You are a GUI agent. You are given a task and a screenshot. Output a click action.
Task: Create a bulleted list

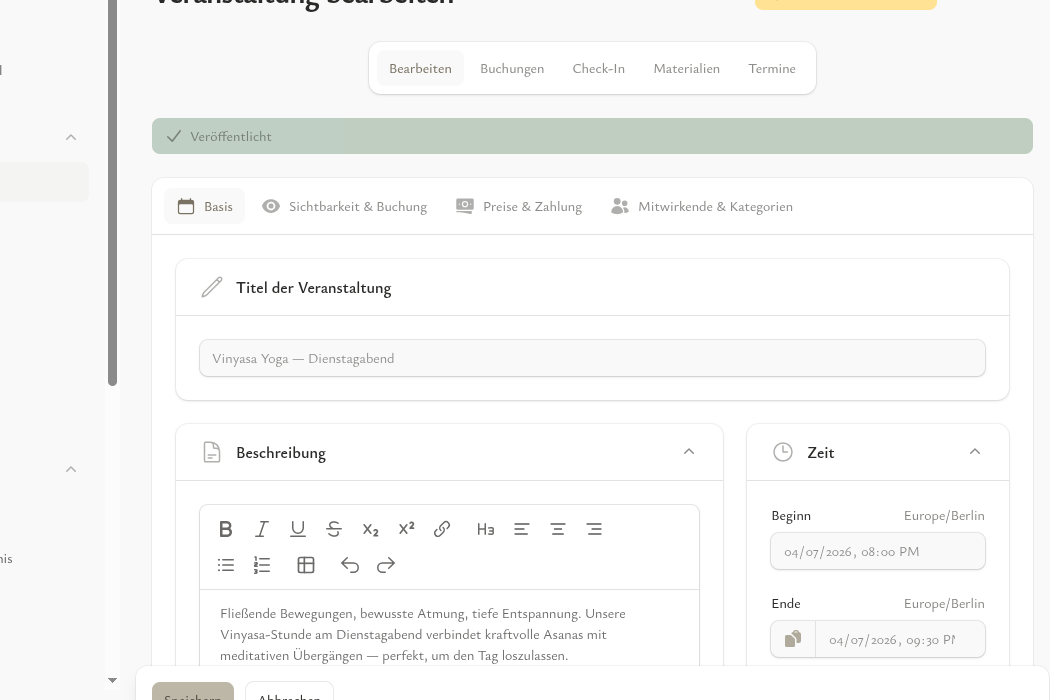[226, 565]
